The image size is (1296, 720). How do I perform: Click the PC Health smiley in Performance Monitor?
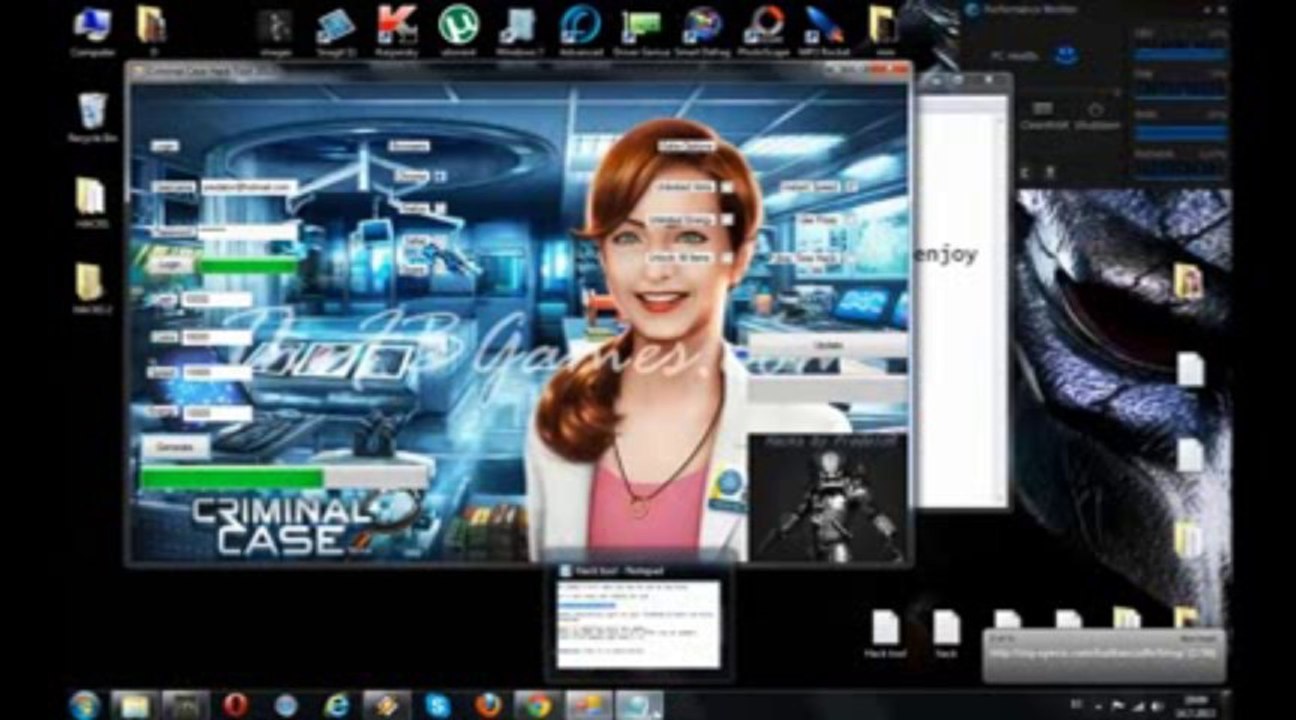click(1064, 57)
